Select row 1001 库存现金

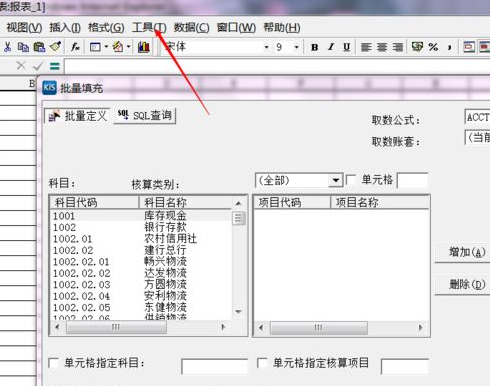(x=141, y=216)
